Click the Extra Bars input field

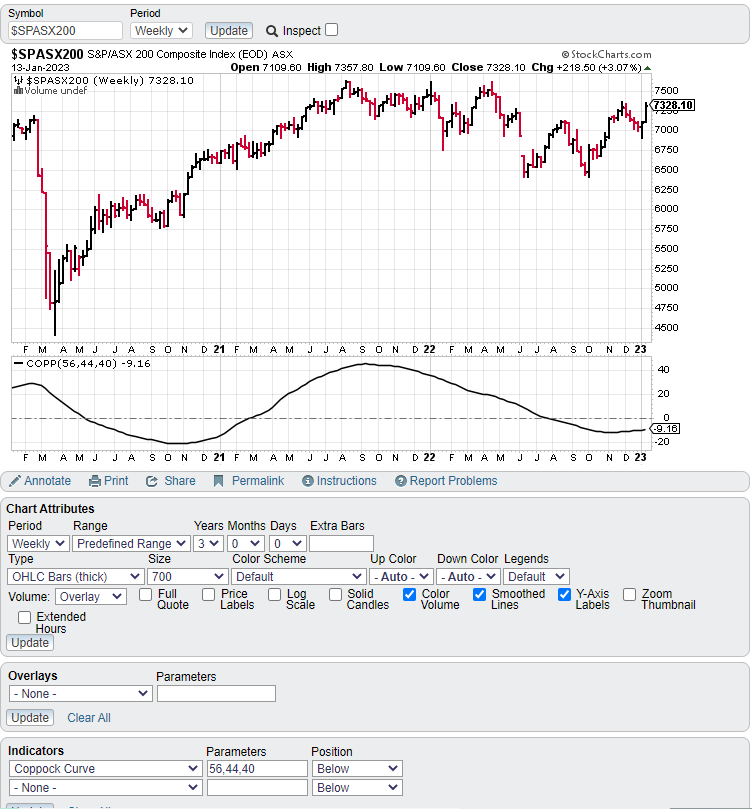pyautogui.click(x=341, y=543)
